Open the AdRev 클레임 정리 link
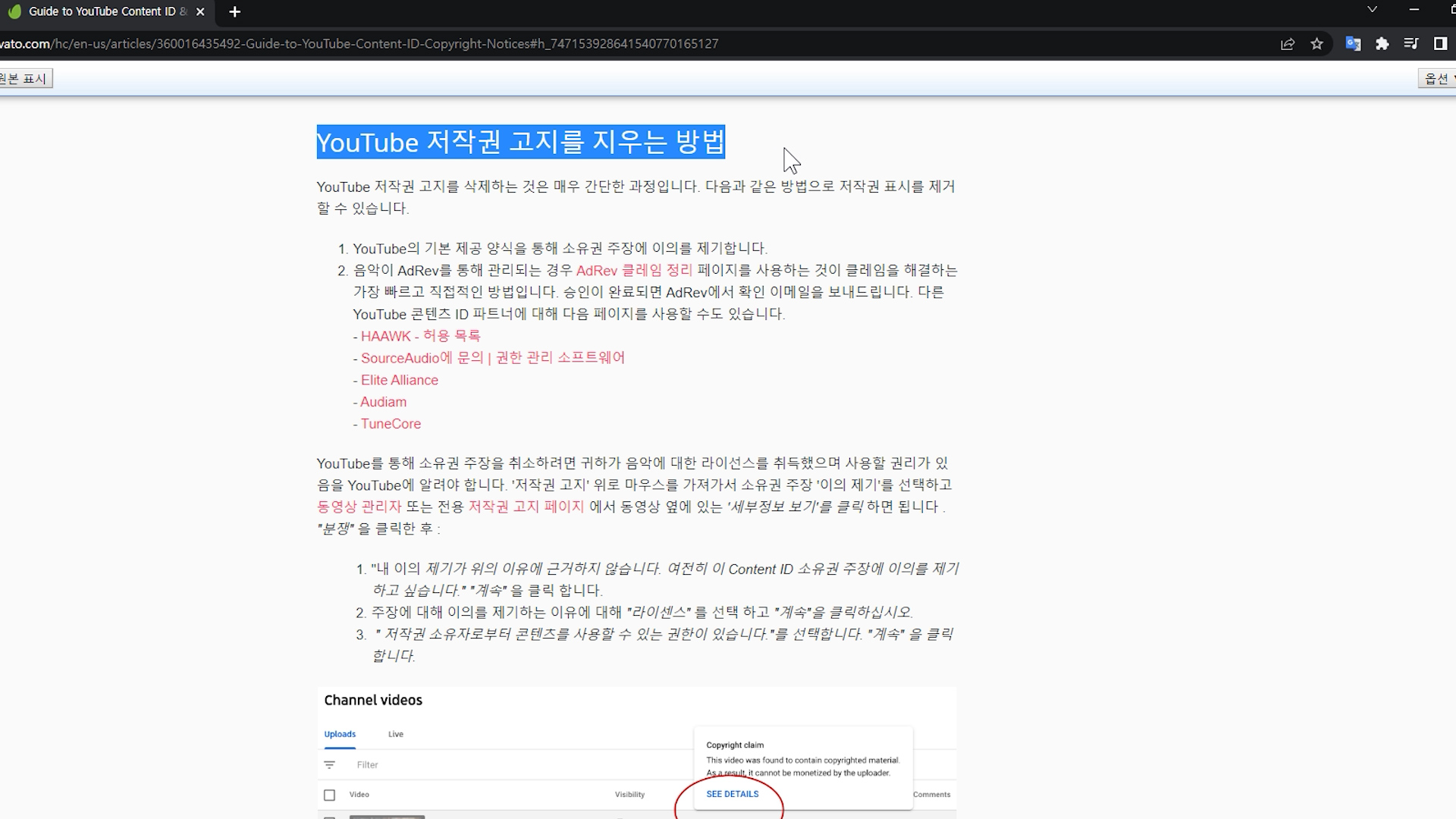Screen dimensions: 1456x819 click(634, 271)
